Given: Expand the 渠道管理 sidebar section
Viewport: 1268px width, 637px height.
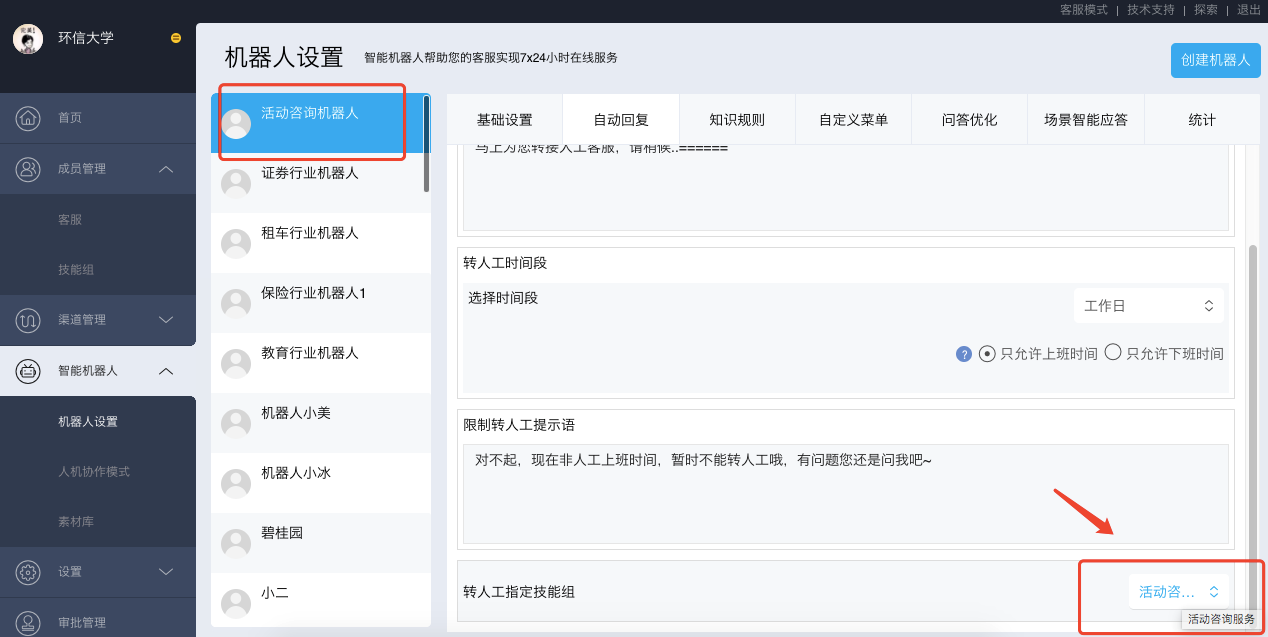Looking at the screenshot, I should tap(167, 320).
